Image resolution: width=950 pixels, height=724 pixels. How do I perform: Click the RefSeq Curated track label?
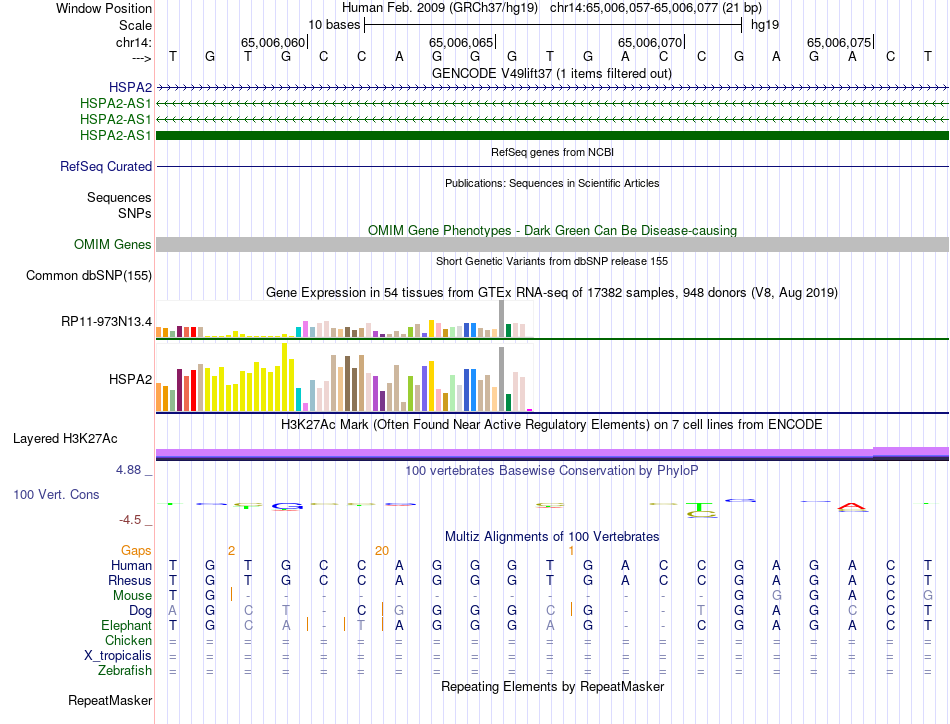(x=106, y=166)
